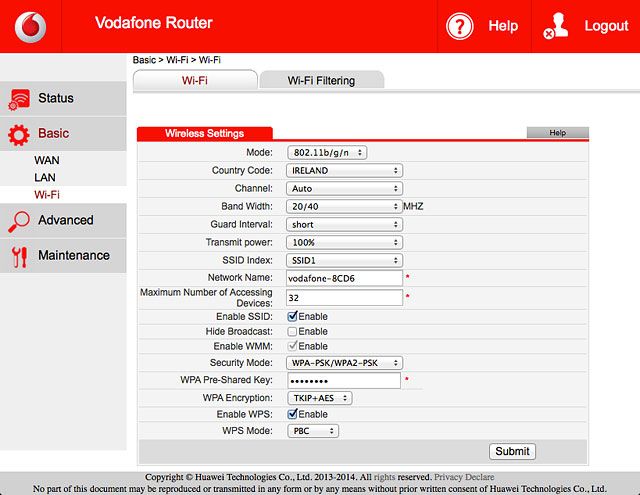640x495 pixels.
Task: Open the Transmit power dropdown
Action: pos(344,242)
